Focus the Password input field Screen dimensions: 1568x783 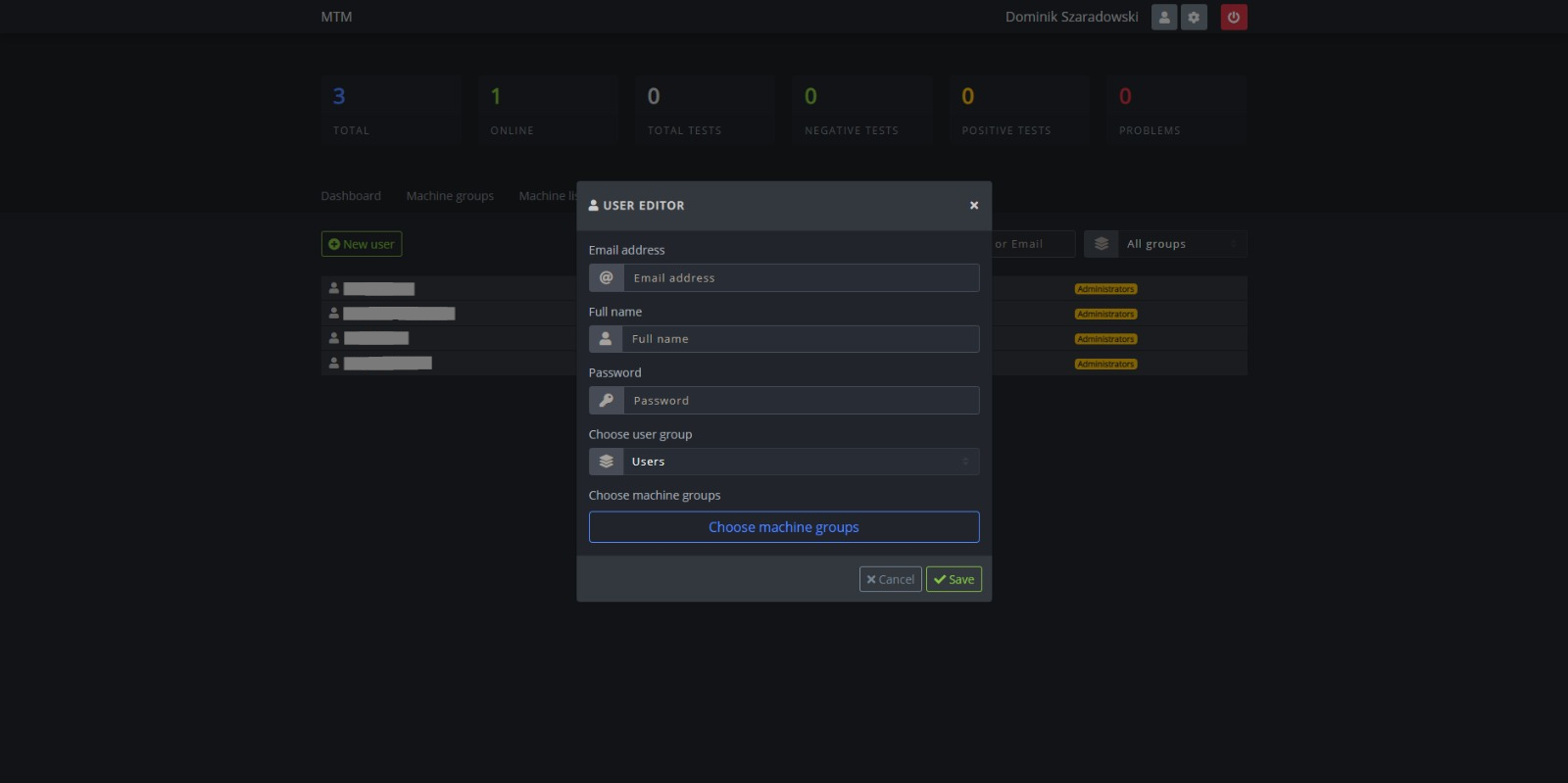[800, 400]
